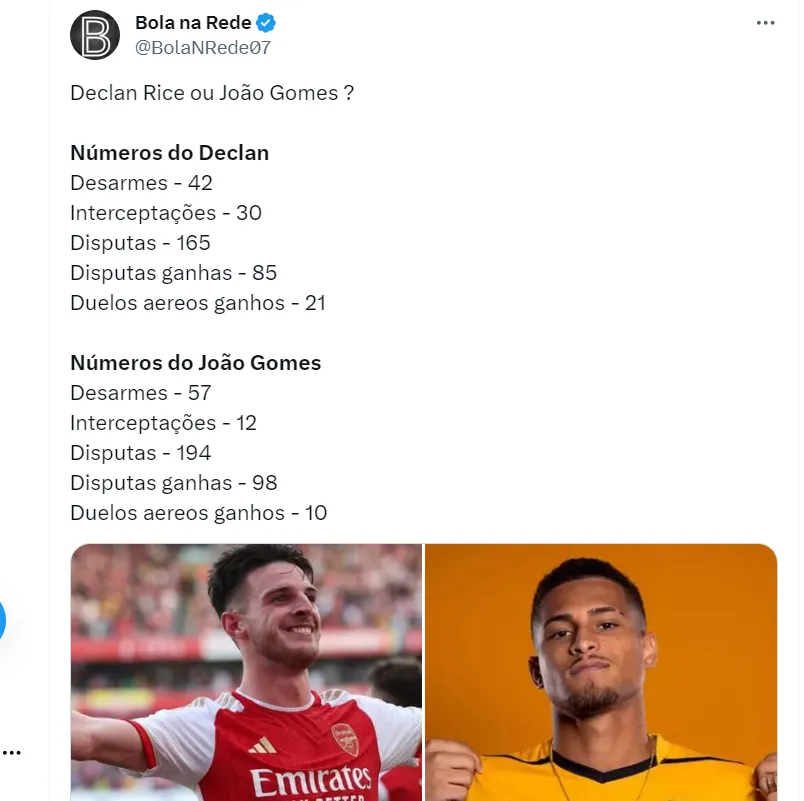Click the Adidas logo on the Arsenal shirt
The width and height of the screenshot is (804, 801).
(x=262, y=744)
